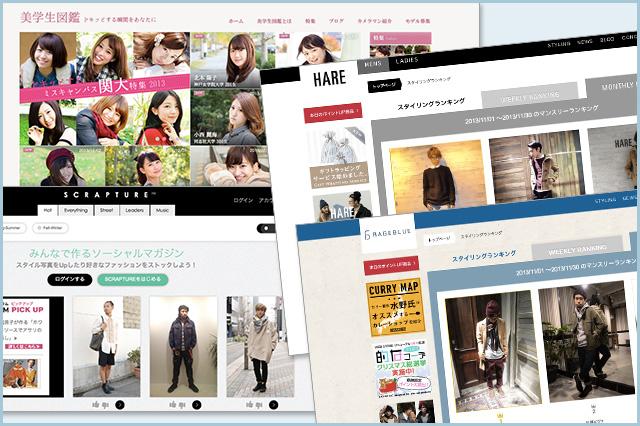Click black トップページ button on HARE page

(x=384, y=85)
